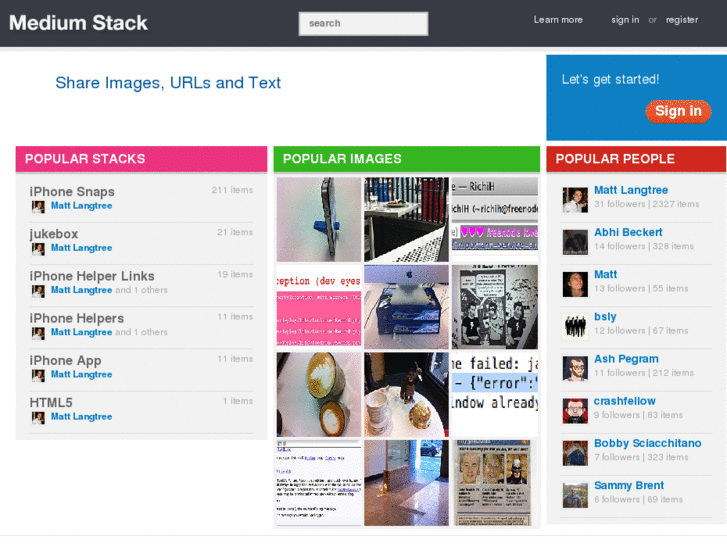The image size is (727, 545).
Task: Open Abhi Beckert profile name
Action: click(628, 232)
